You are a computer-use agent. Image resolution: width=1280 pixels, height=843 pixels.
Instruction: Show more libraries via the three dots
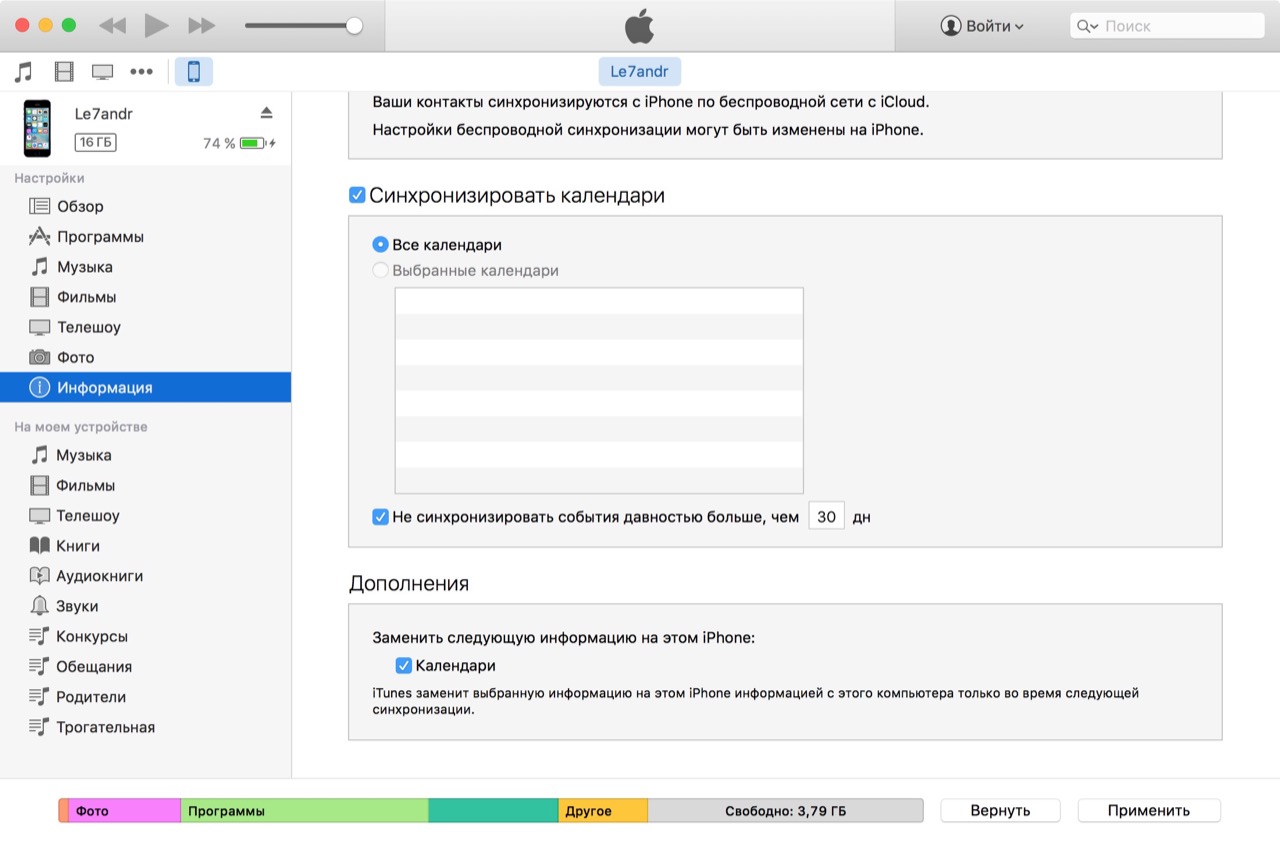[x=142, y=72]
